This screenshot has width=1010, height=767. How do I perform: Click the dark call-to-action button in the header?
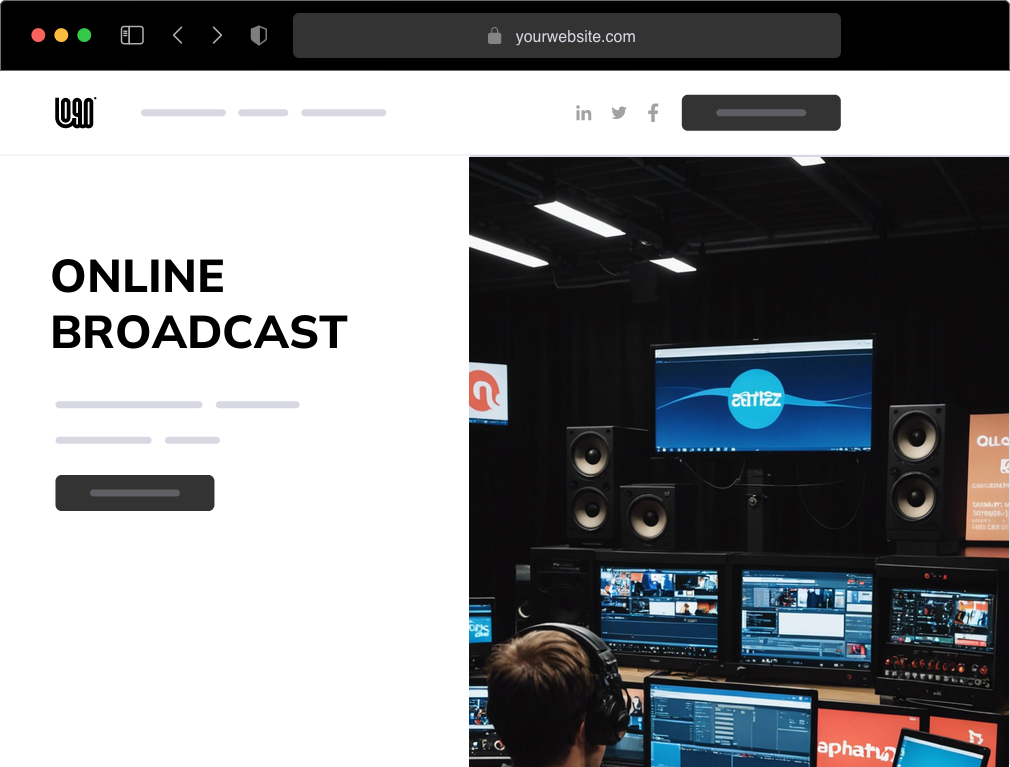pyautogui.click(x=761, y=112)
